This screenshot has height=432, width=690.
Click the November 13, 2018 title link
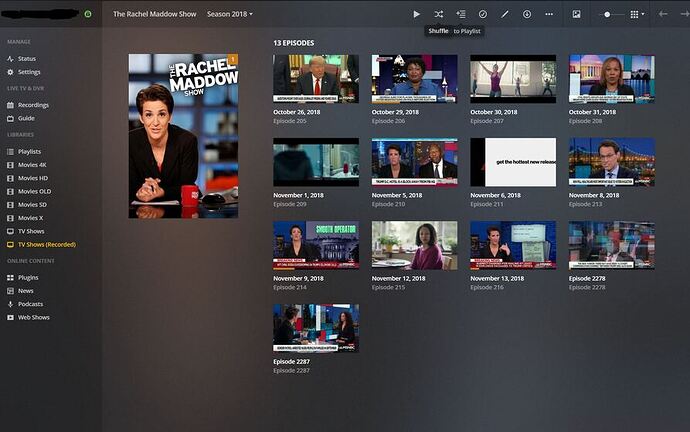coord(497,278)
